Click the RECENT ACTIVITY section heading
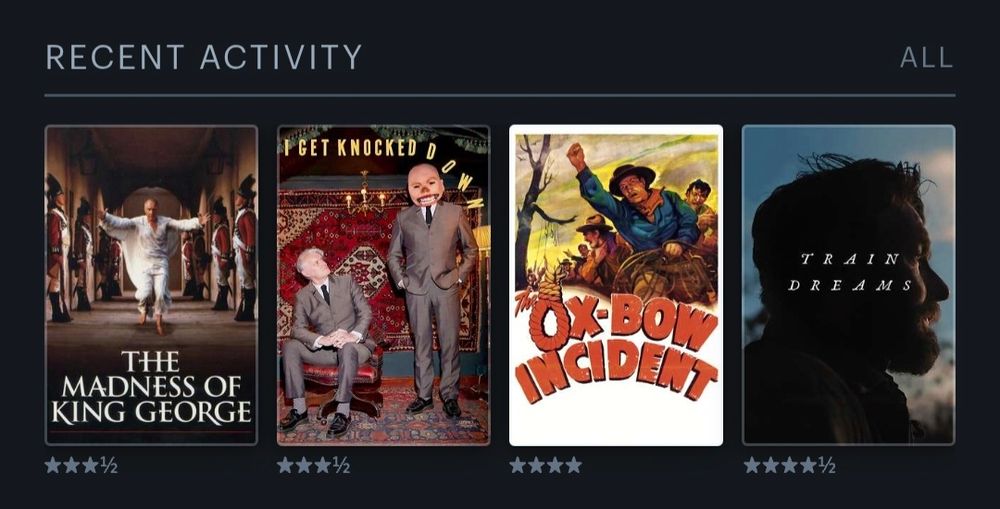This screenshot has height=509, width=1000. tap(204, 57)
